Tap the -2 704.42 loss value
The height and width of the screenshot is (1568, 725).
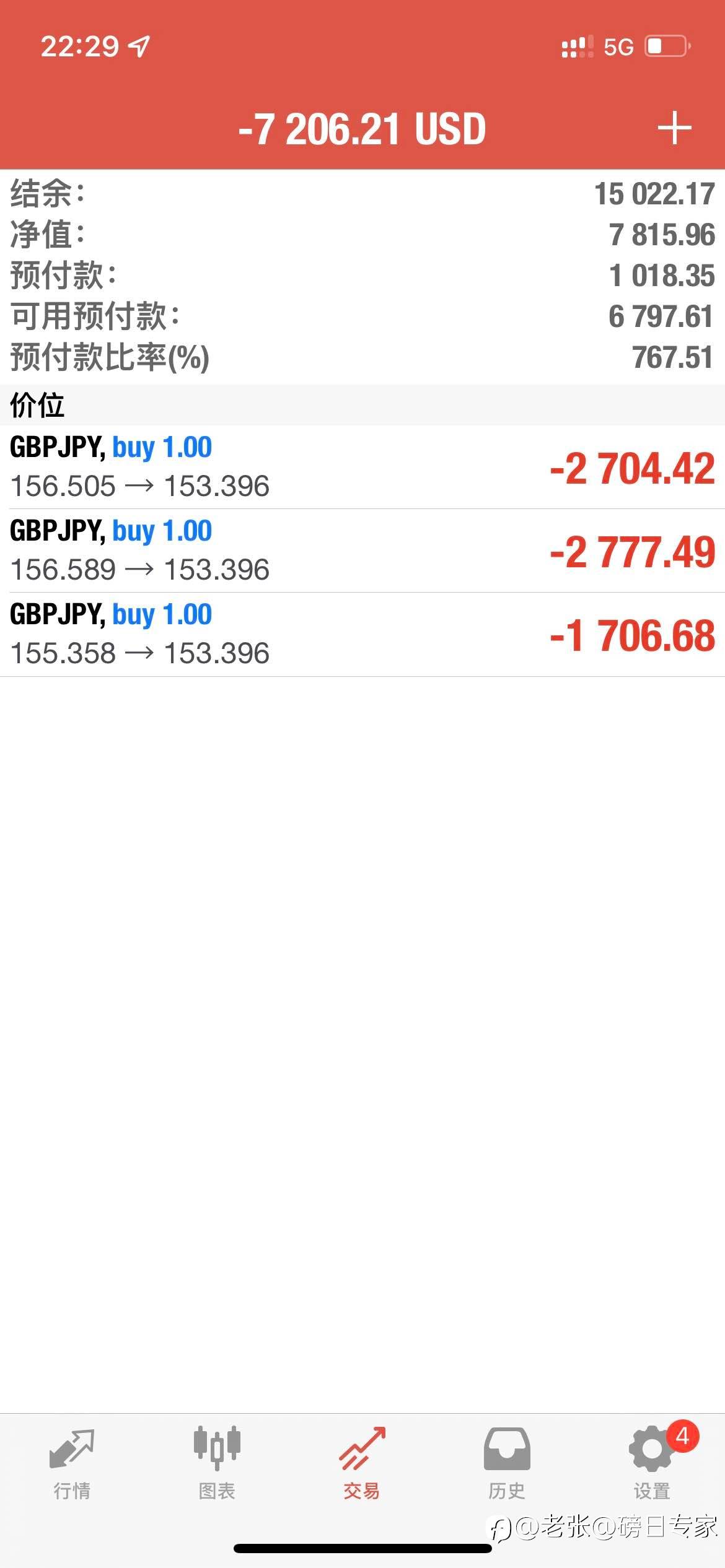[632, 468]
